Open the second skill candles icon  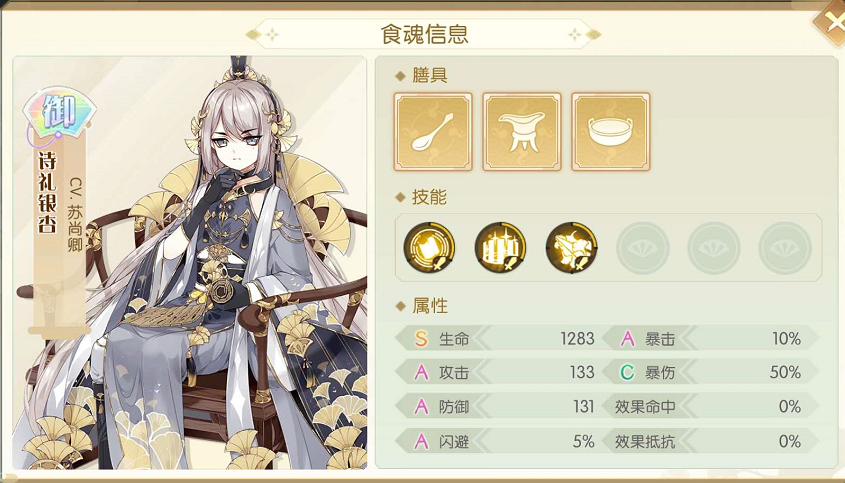501,247
